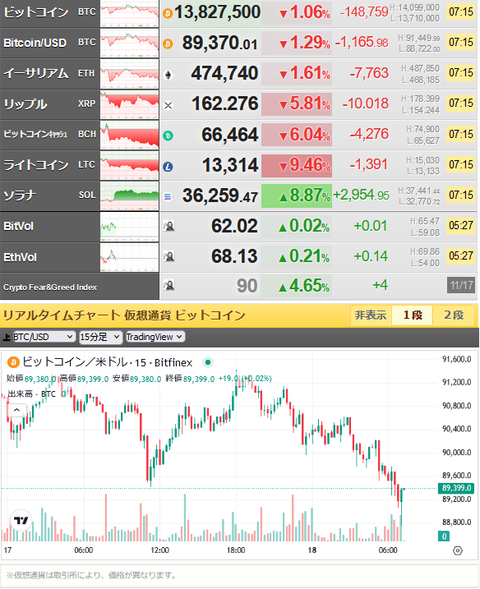Screen dimensions: 480x589
Task: Click the TradingView logo in chart corner
Action: pyautogui.click(x=21, y=520)
